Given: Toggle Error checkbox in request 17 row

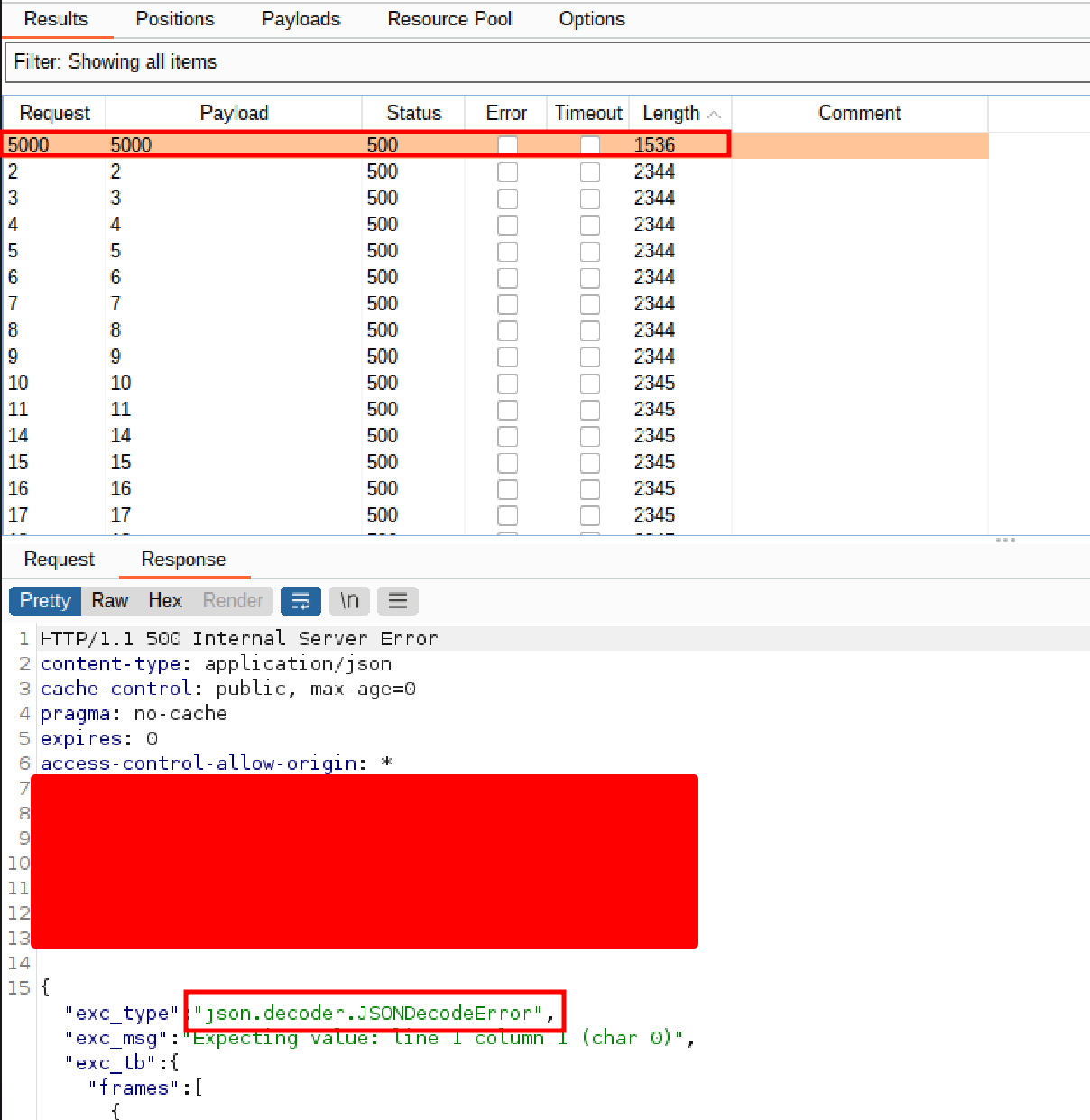Looking at the screenshot, I should click(508, 516).
